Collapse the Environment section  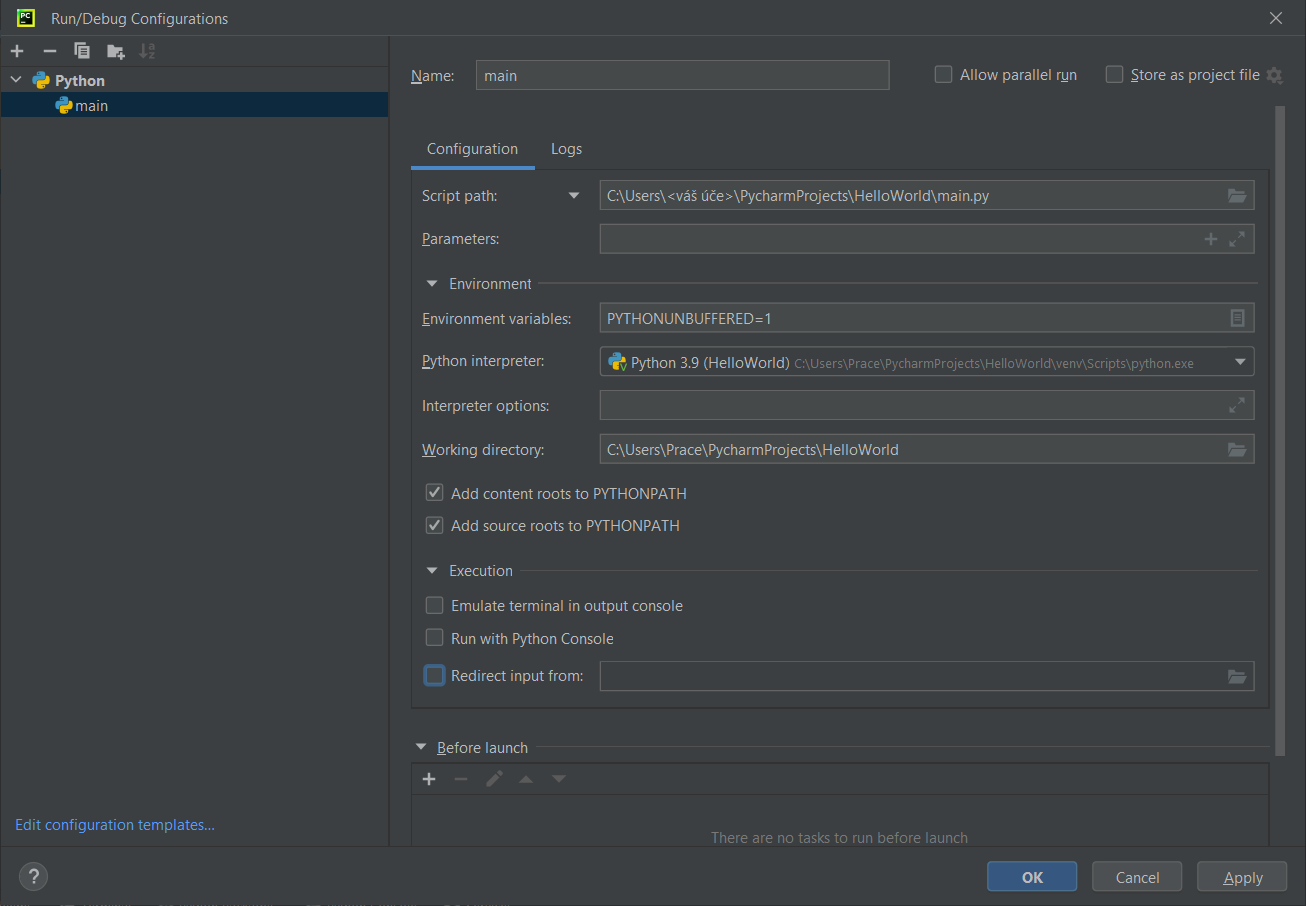click(x=432, y=284)
